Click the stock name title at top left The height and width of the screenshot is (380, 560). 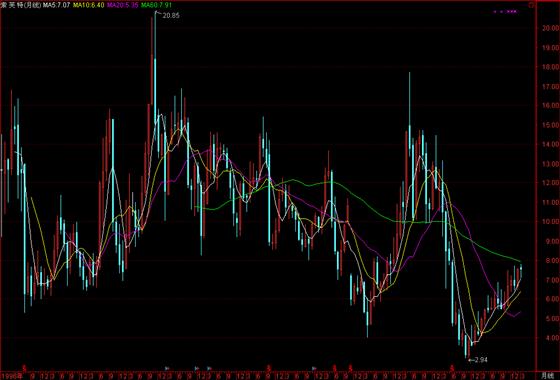pos(21,5)
